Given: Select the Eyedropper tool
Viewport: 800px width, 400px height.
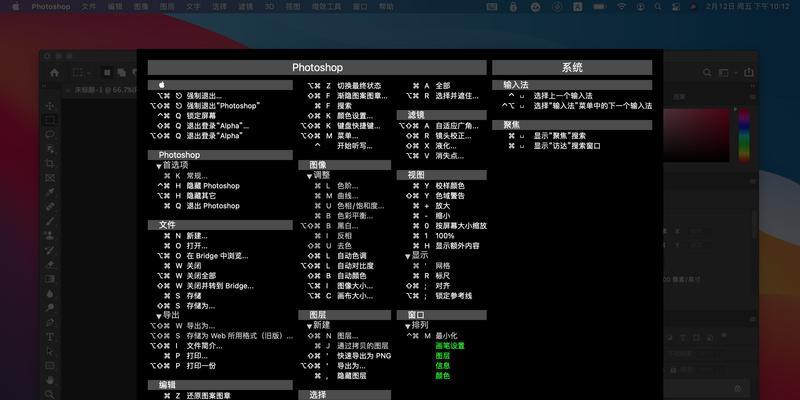Looking at the screenshot, I should click(50, 192).
